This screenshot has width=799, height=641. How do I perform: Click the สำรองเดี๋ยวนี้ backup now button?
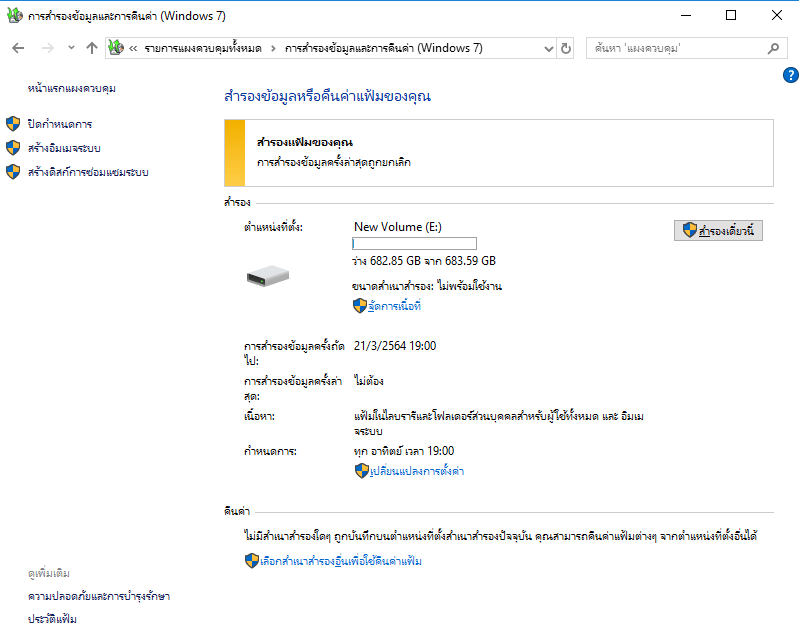click(718, 231)
